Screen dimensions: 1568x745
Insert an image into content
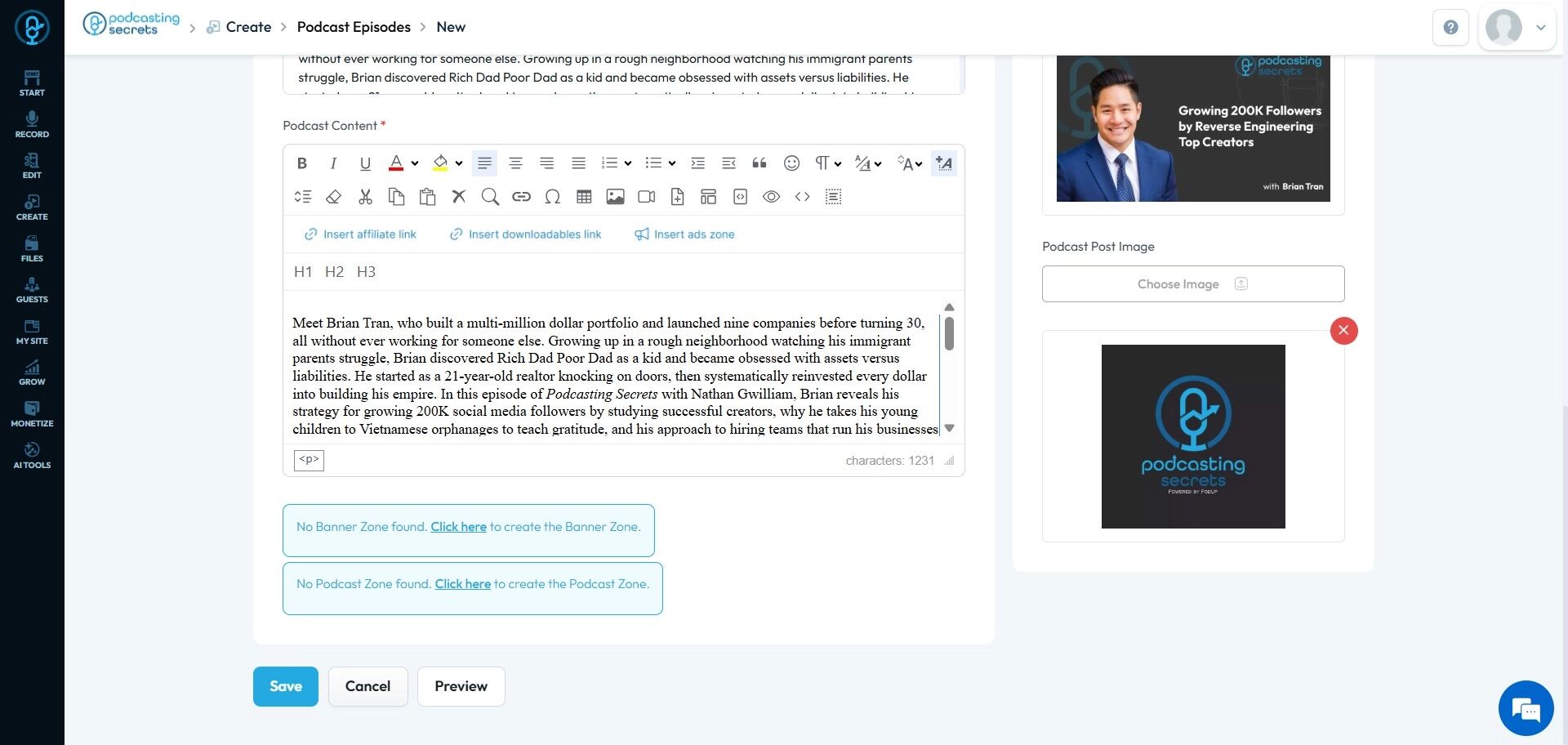pos(615,197)
